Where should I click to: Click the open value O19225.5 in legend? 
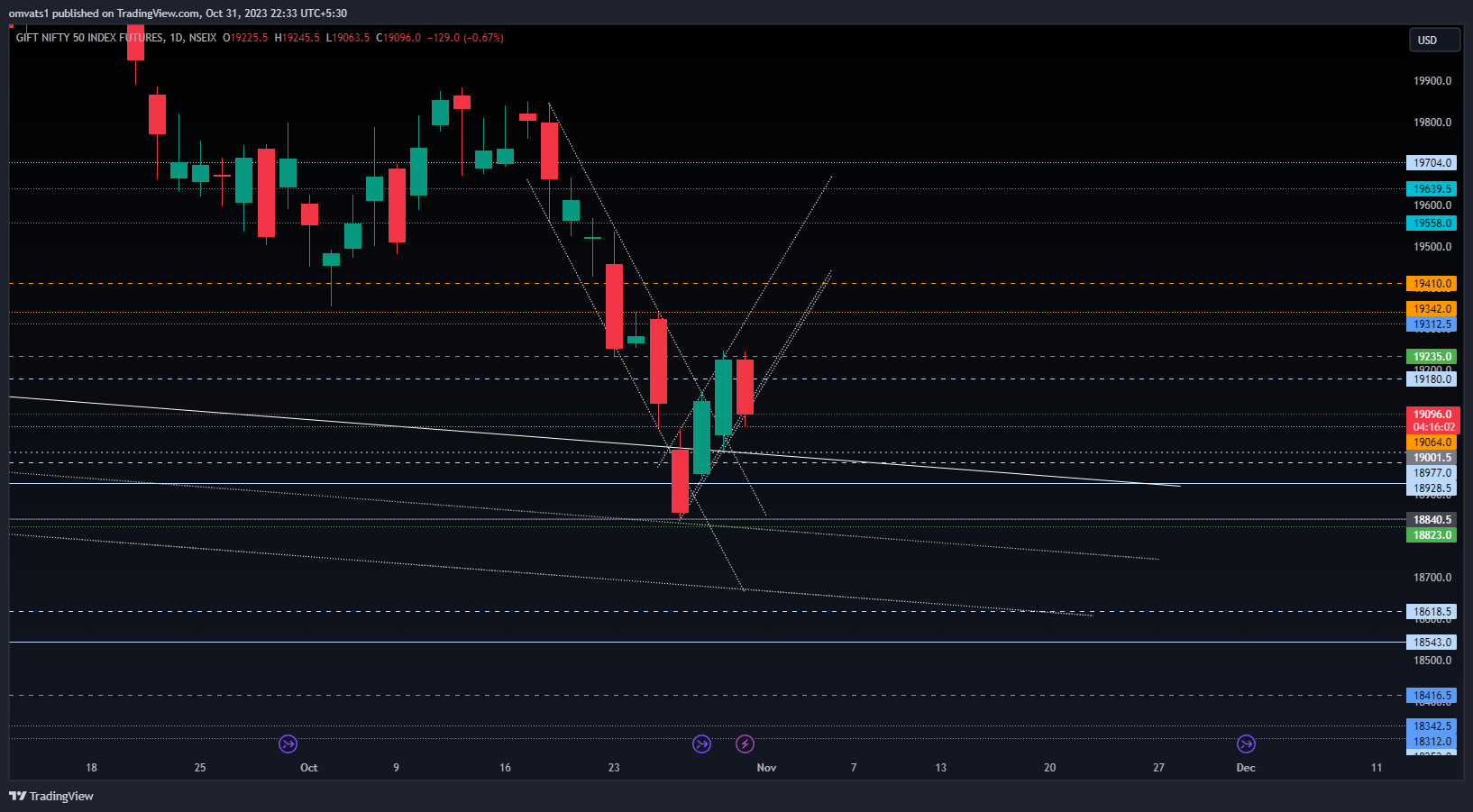245,38
